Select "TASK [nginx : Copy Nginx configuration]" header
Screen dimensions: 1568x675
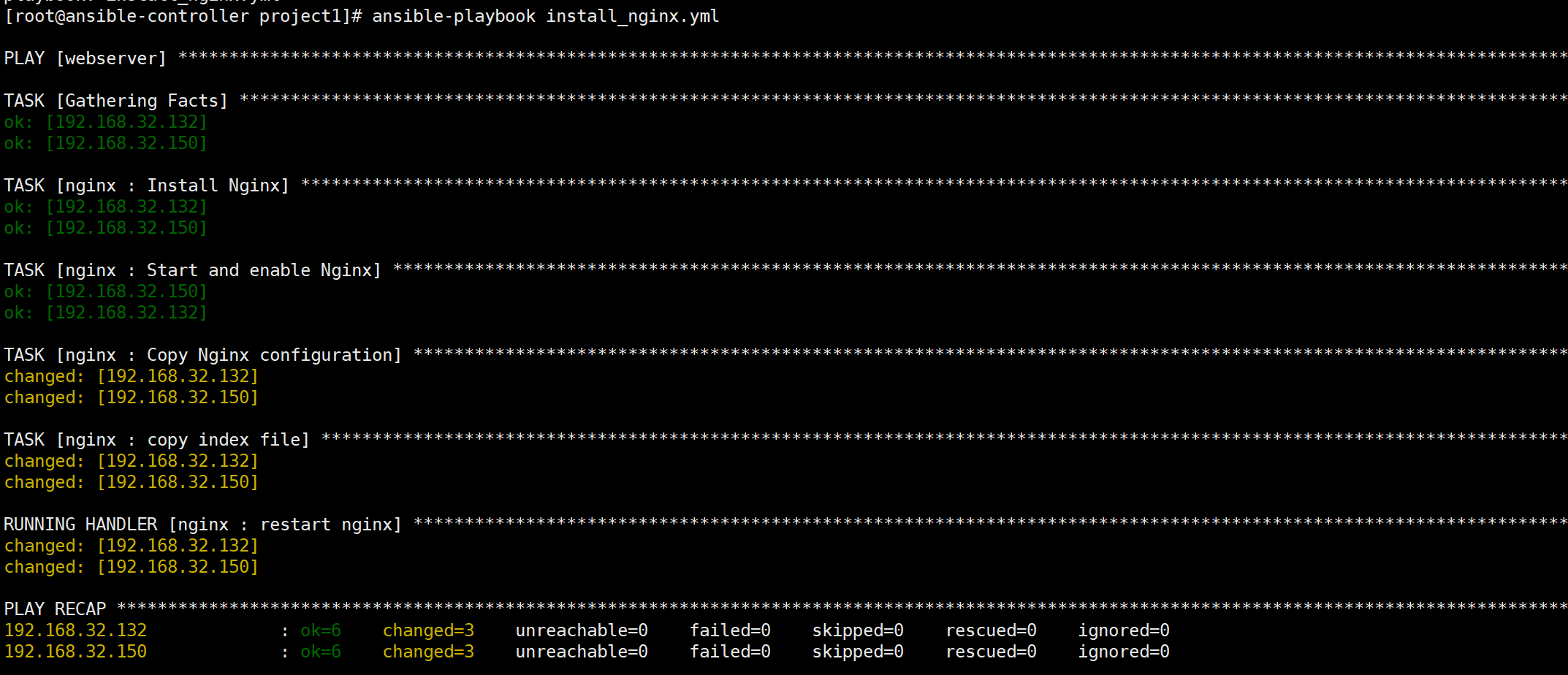[x=203, y=355]
